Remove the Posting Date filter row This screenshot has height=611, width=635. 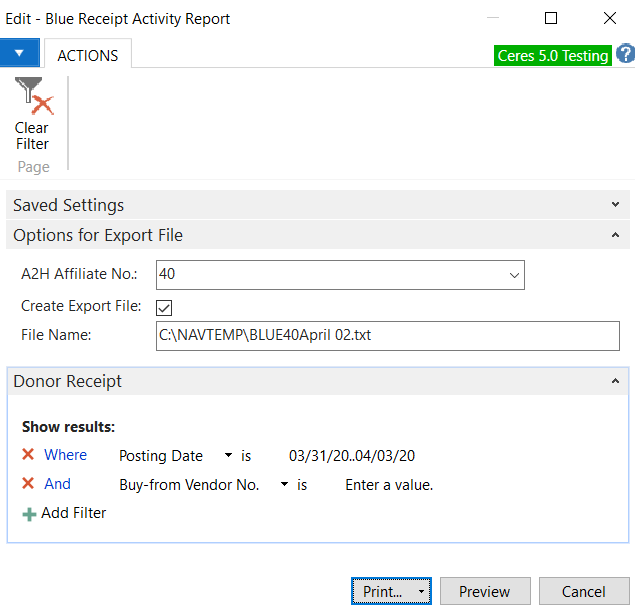28,455
